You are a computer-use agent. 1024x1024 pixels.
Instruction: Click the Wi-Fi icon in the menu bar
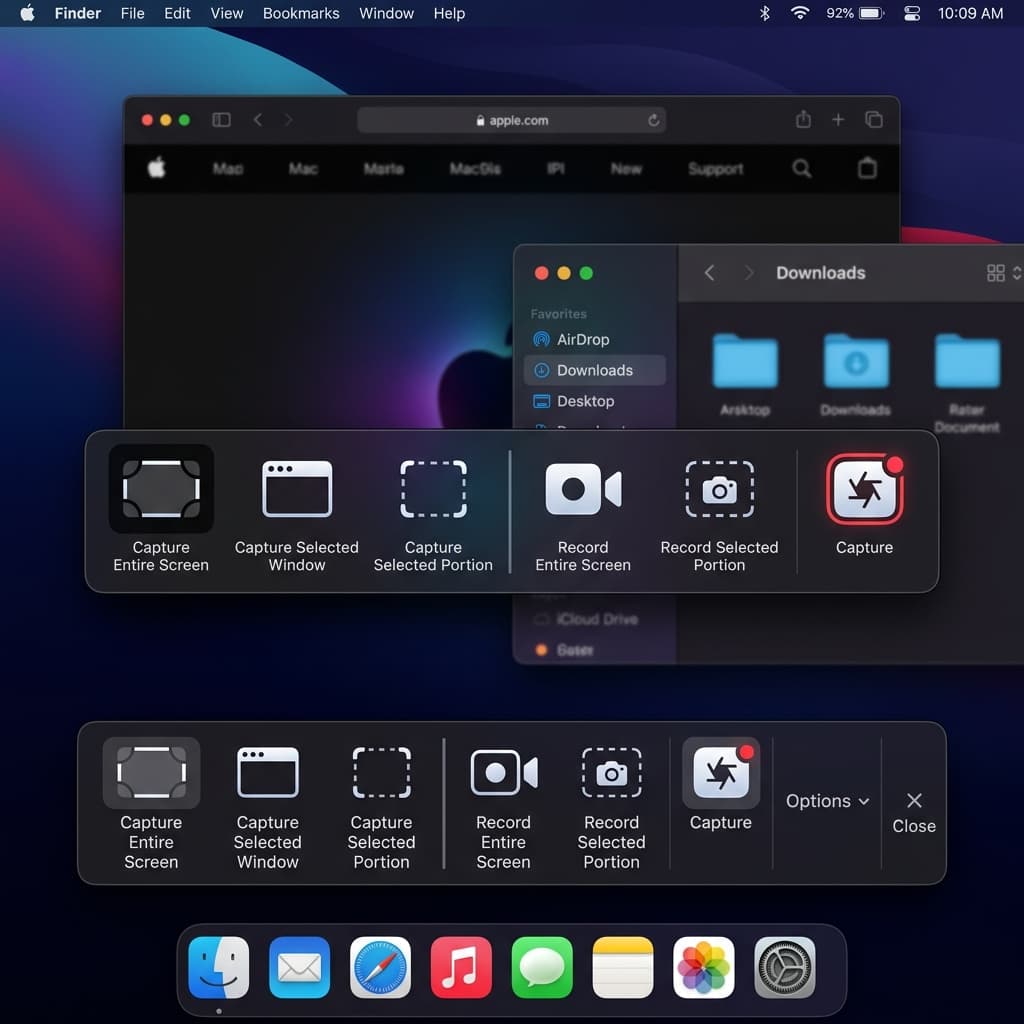tap(799, 13)
